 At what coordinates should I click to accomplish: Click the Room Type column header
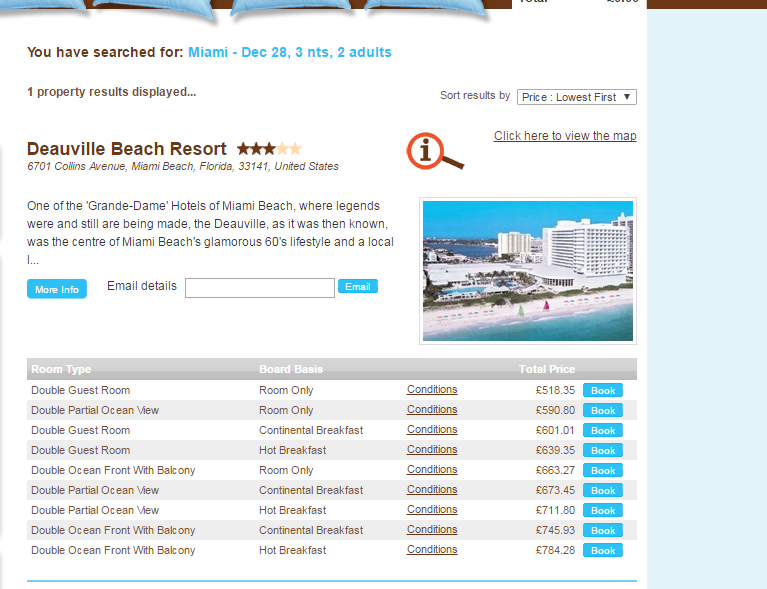pos(61,369)
